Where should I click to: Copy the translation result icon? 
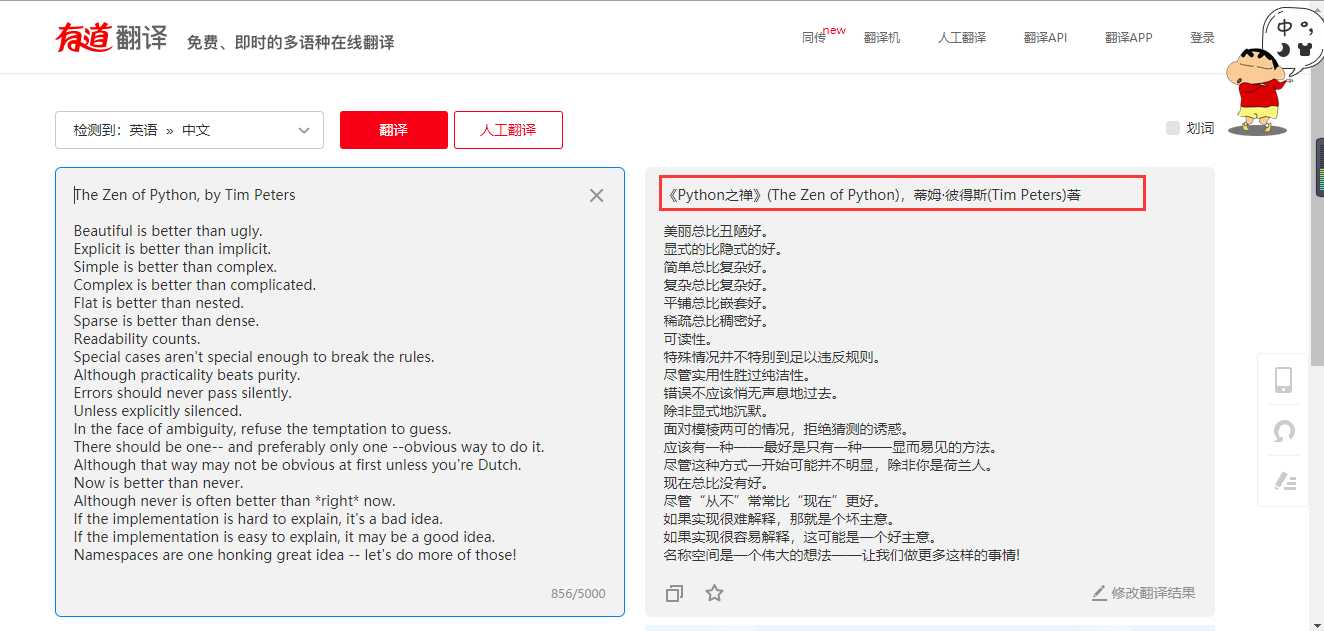(x=674, y=593)
